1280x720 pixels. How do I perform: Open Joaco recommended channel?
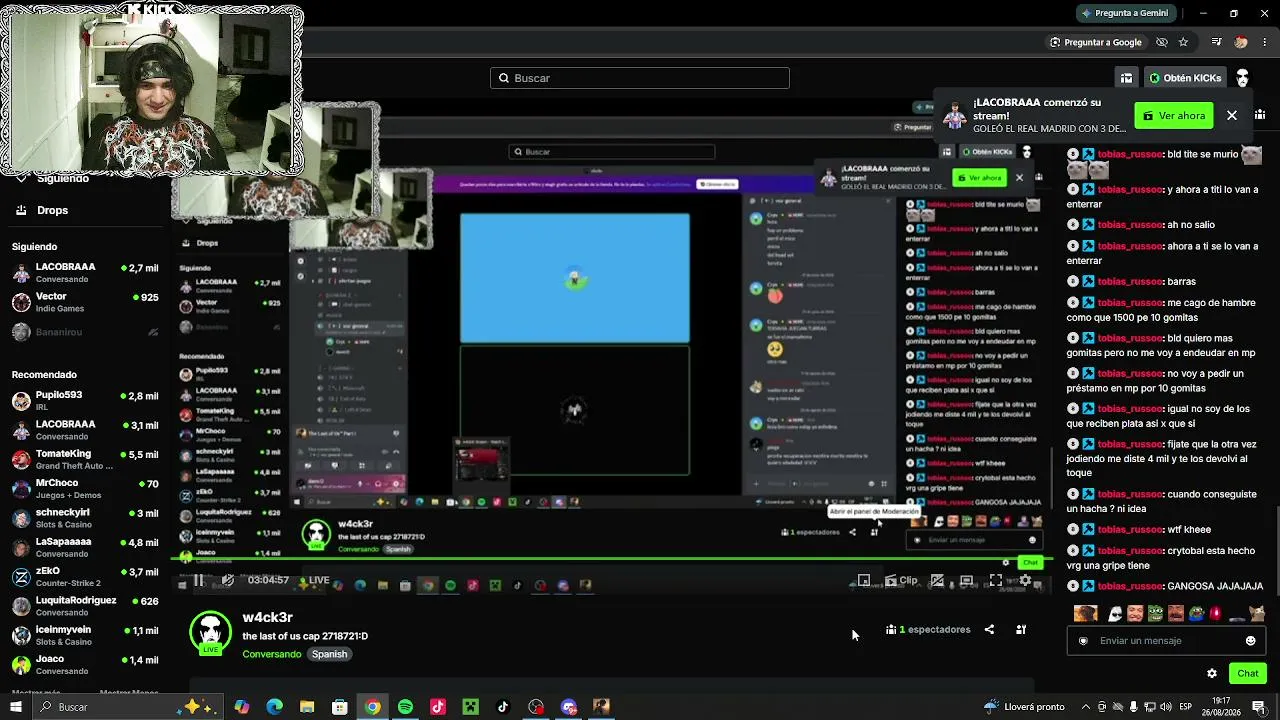pyautogui.click(x=85, y=665)
